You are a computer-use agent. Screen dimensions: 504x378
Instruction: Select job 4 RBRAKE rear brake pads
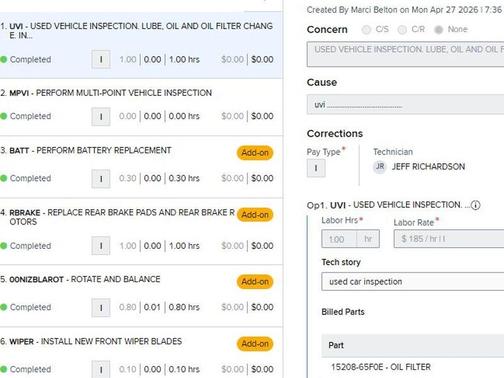pos(141,232)
